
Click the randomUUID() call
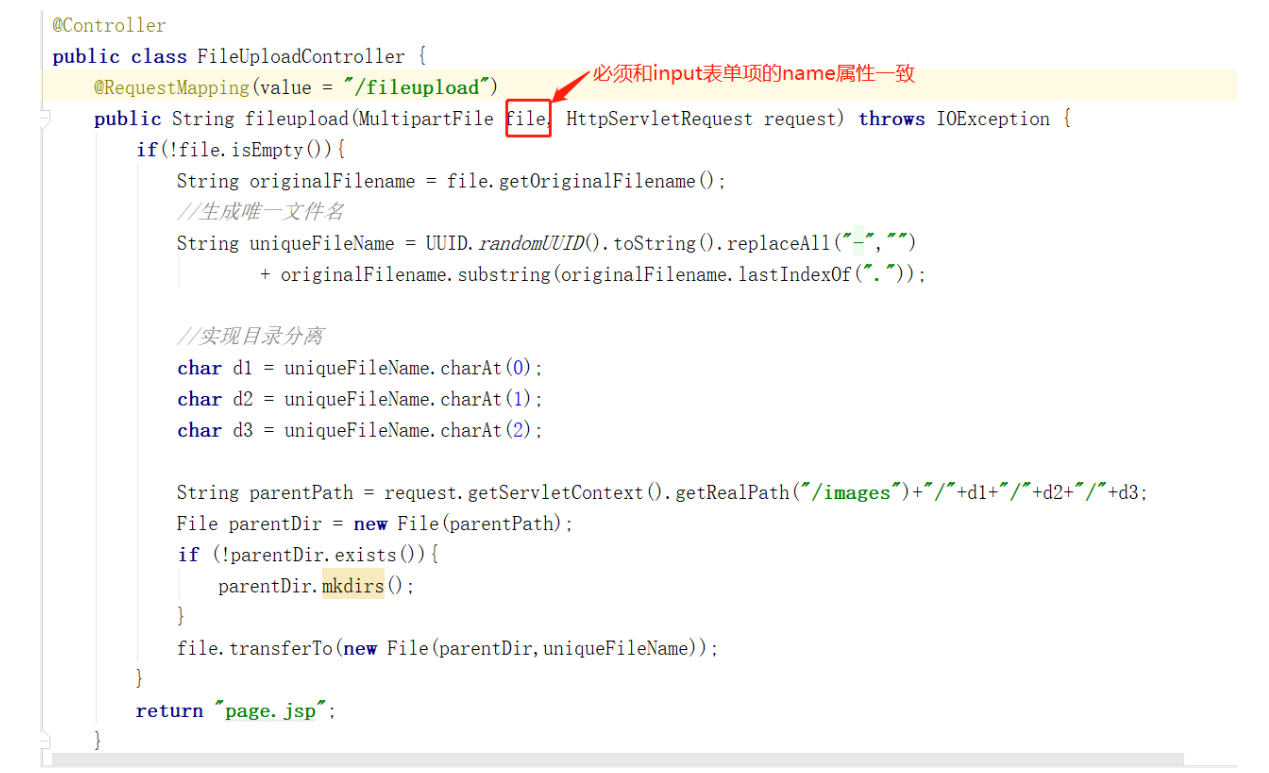(541, 243)
